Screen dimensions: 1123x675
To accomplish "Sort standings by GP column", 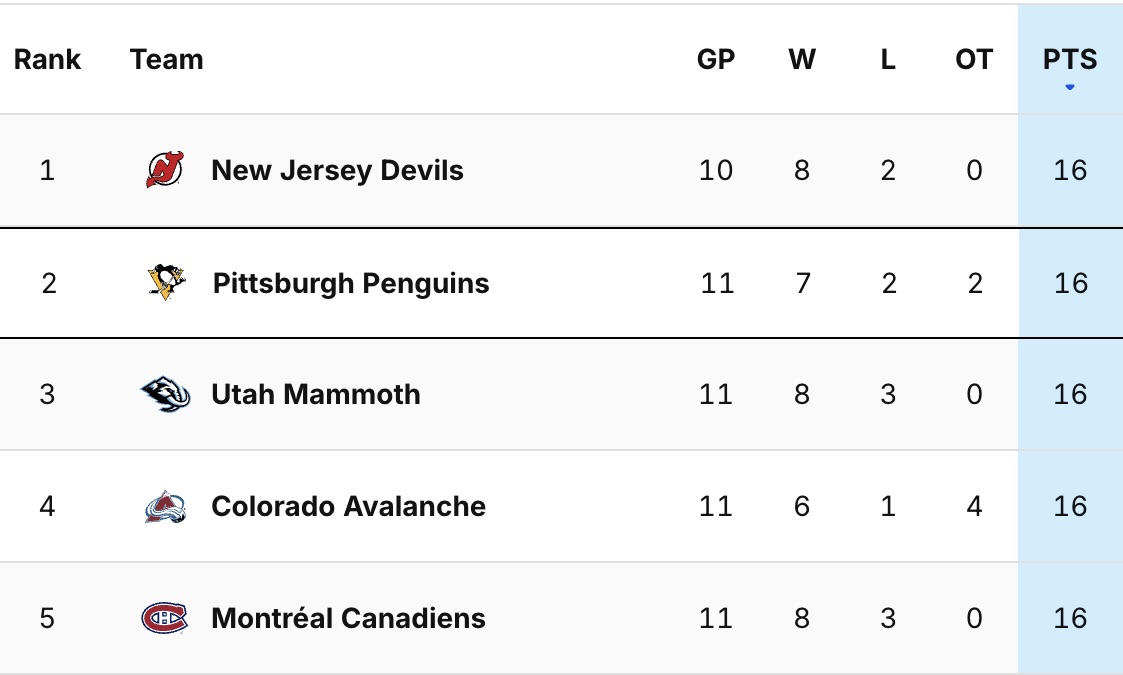I will coord(716,60).
